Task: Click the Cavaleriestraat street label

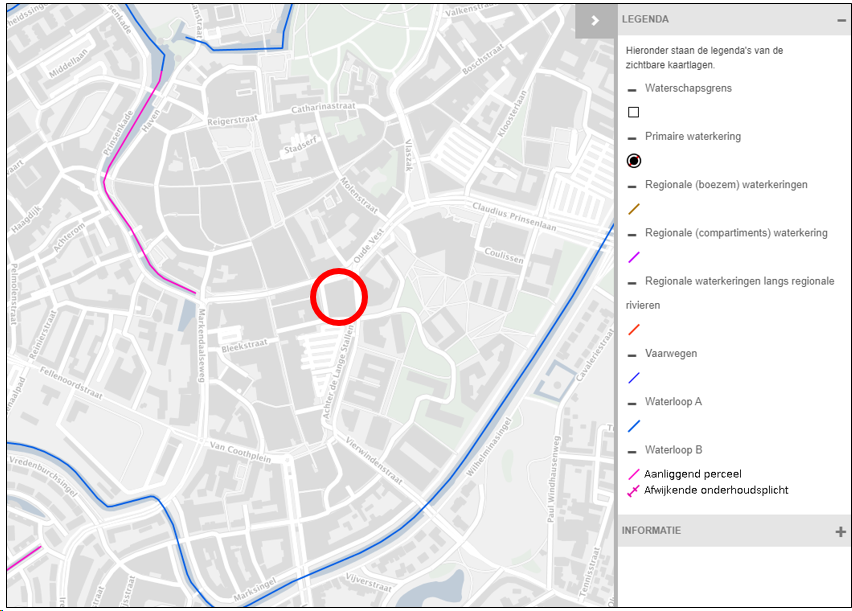Action: click(596, 354)
